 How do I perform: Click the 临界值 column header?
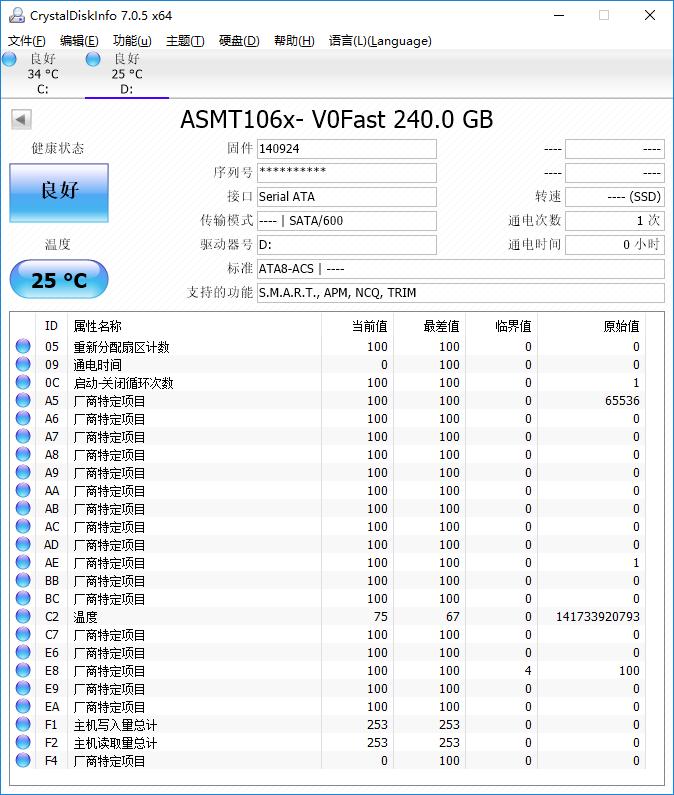pos(502,326)
